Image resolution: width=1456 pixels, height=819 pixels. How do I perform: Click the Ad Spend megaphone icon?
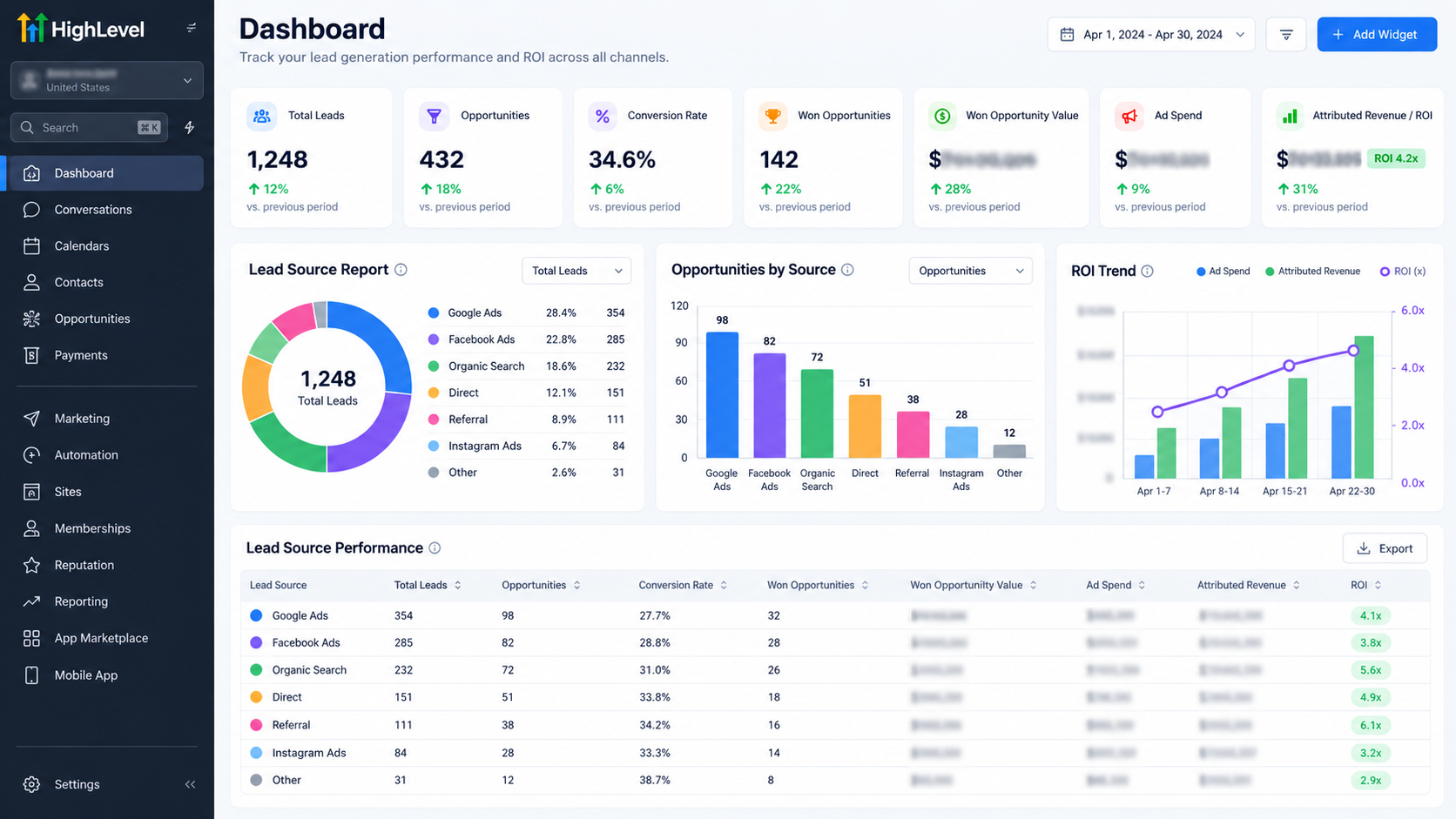pos(1129,116)
